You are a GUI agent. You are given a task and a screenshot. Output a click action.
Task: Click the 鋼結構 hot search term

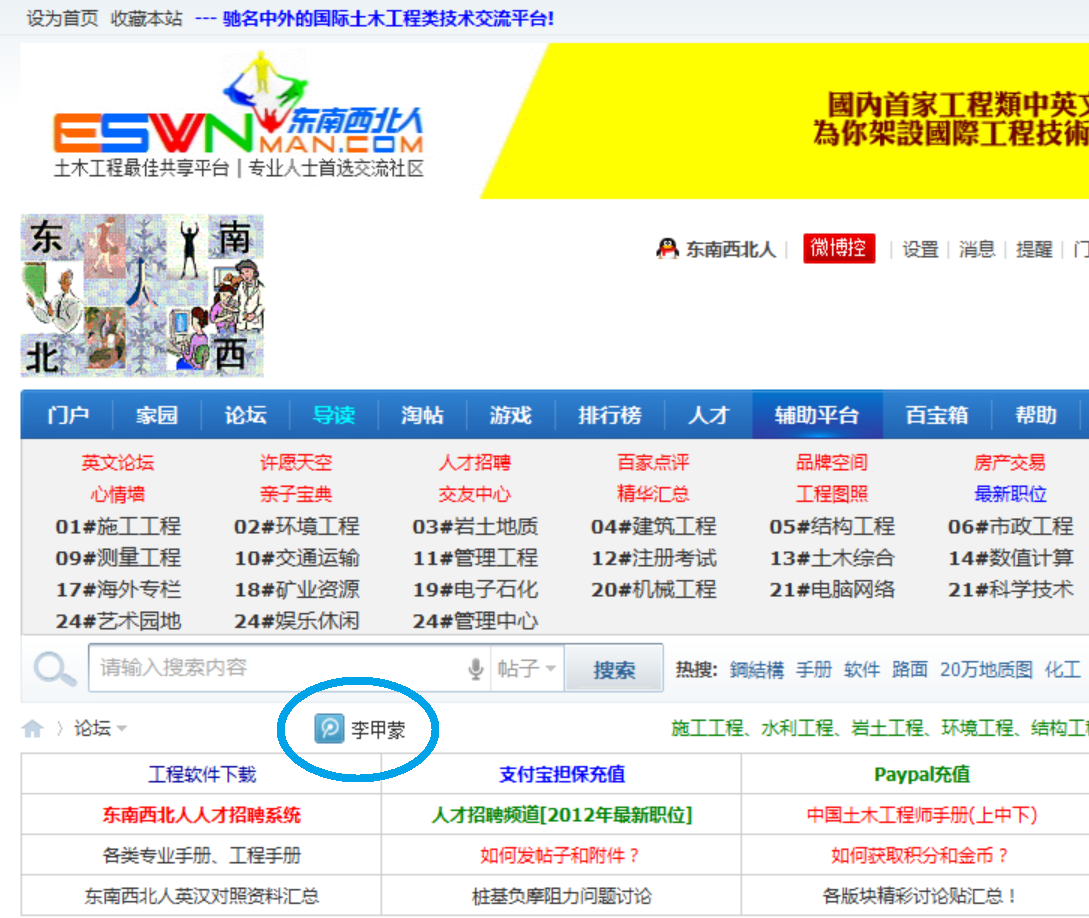756,669
